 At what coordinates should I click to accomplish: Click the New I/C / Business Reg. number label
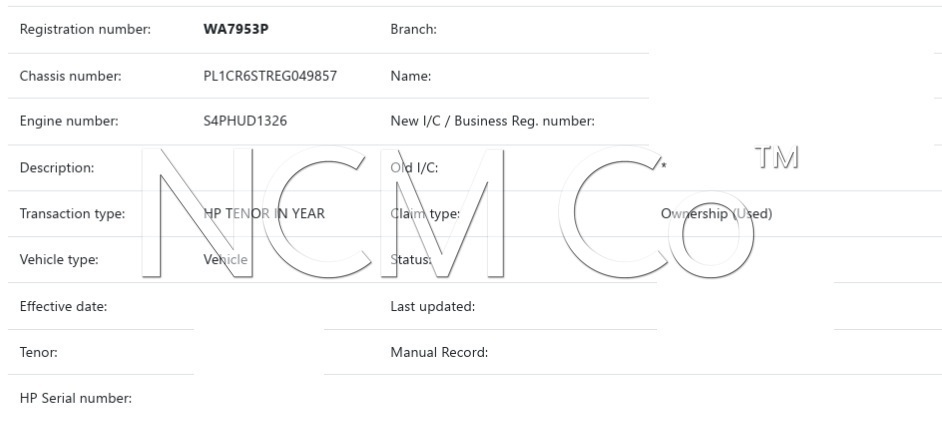click(492, 122)
